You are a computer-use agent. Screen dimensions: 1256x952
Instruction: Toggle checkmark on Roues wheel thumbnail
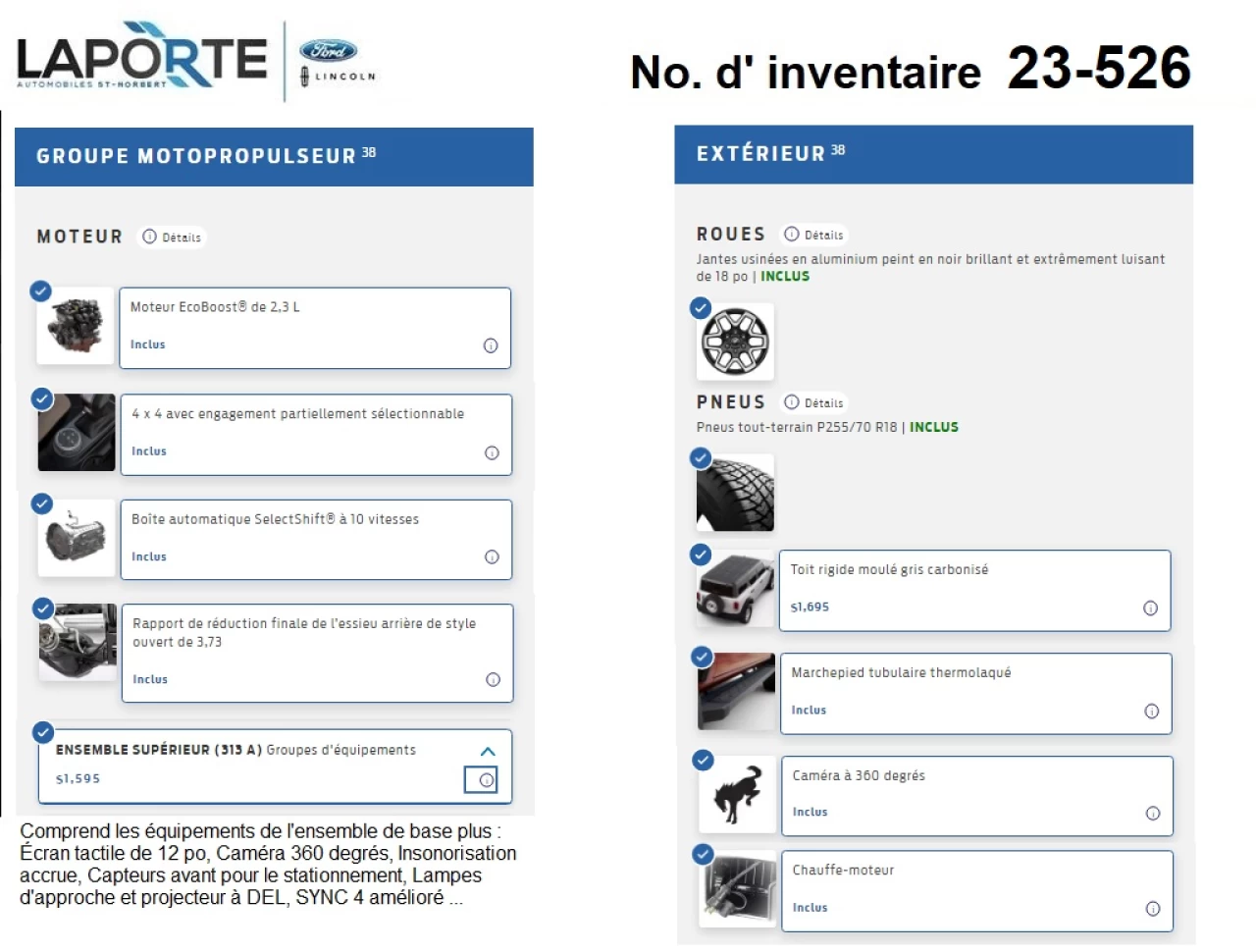tap(701, 308)
